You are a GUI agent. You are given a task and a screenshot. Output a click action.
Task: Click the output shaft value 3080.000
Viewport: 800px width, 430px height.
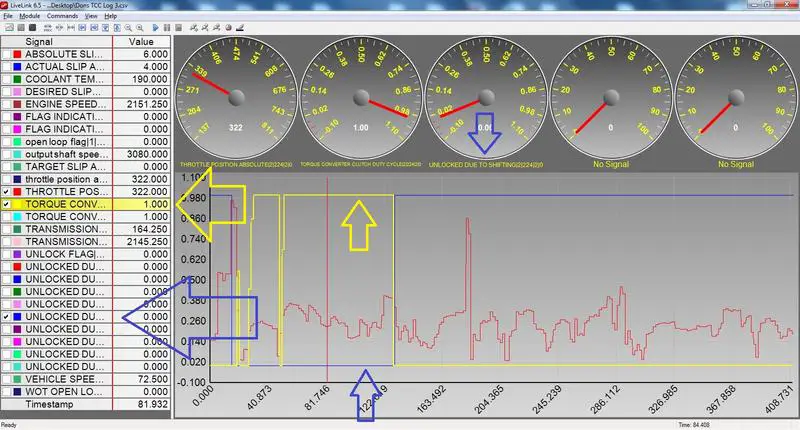pos(147,154)
